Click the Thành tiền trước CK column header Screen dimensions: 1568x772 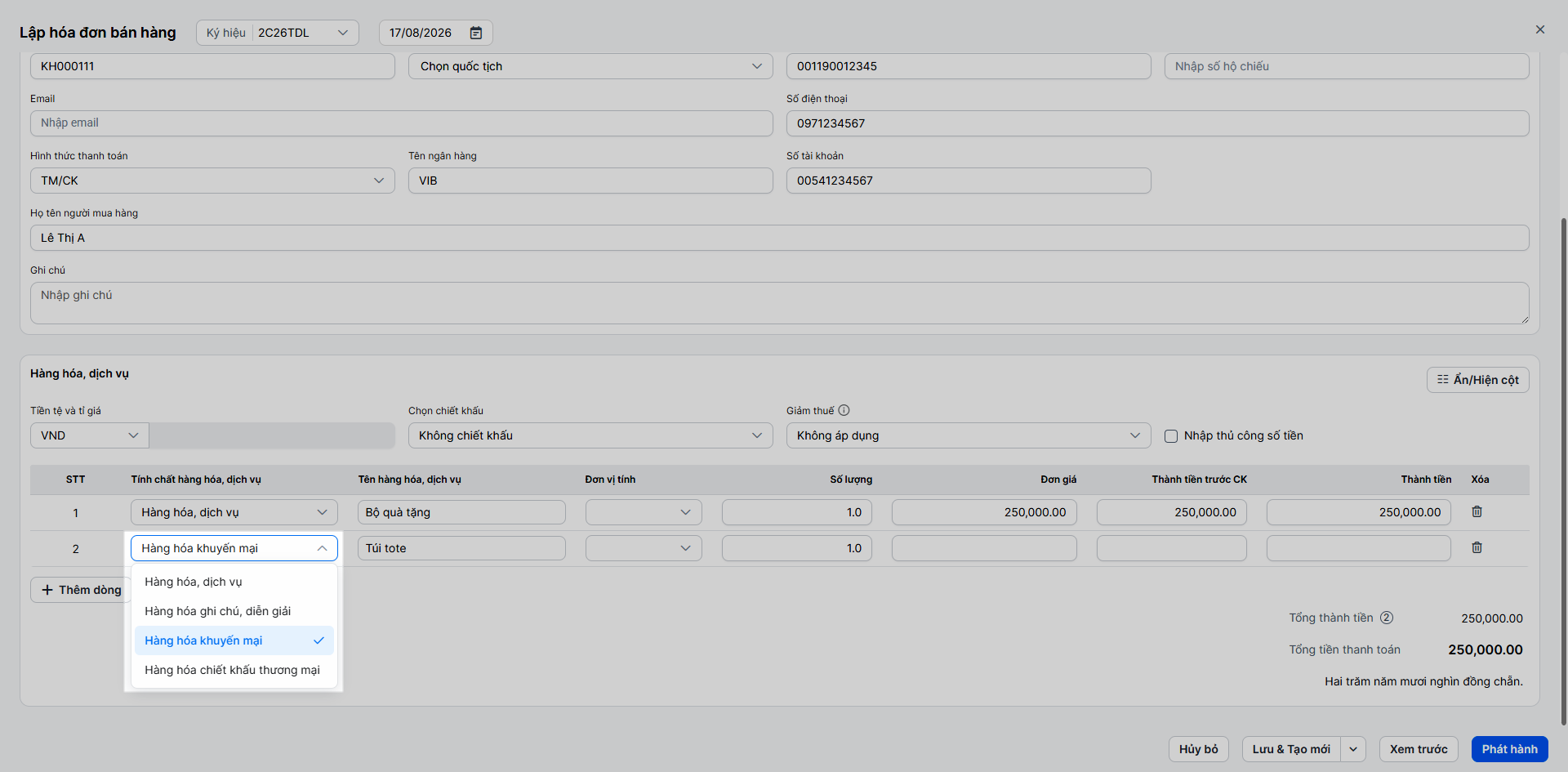[x=1199, y=480]
